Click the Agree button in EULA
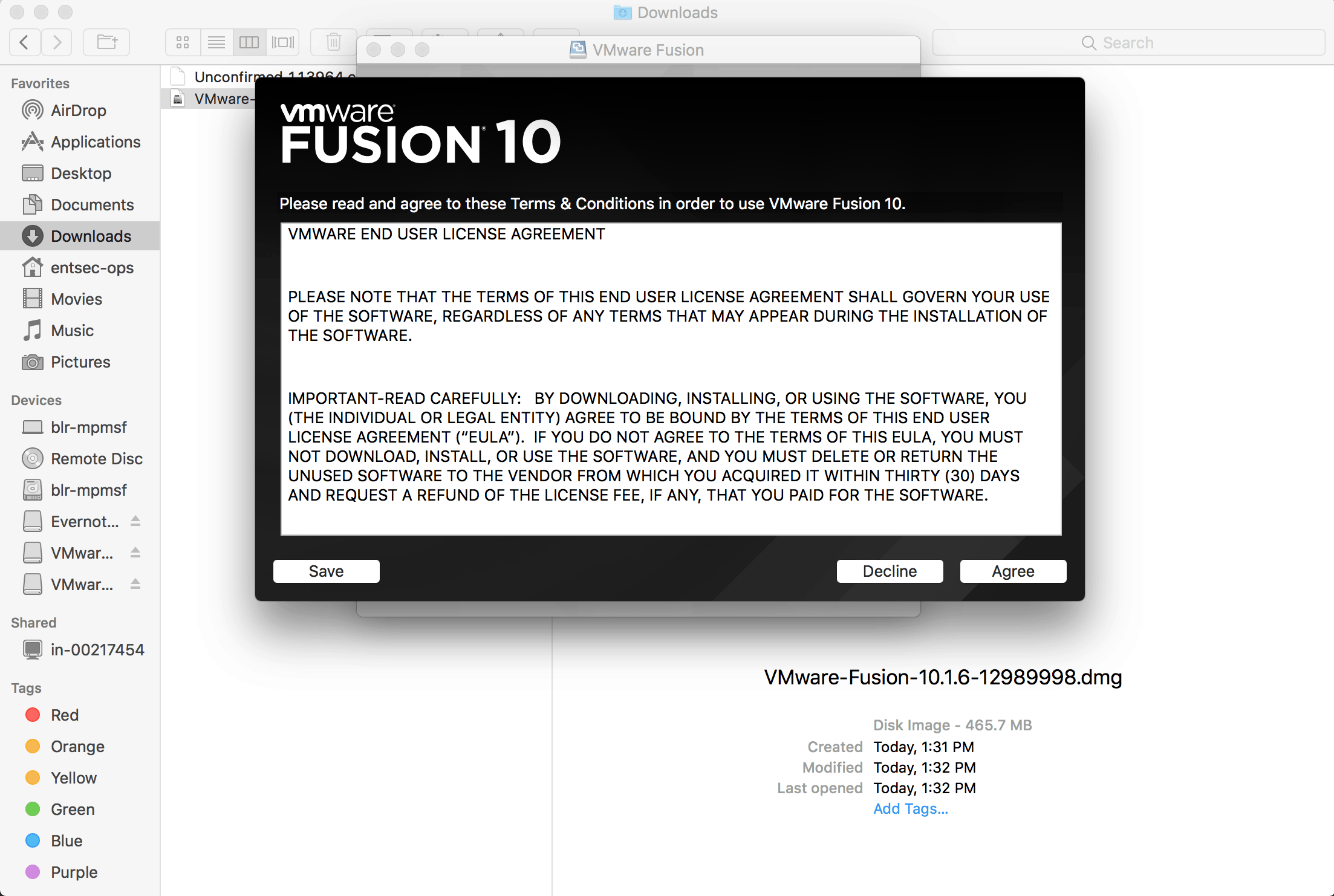Image resolution: width=1334 pixels, height=896 pixels. [1012, 570]
